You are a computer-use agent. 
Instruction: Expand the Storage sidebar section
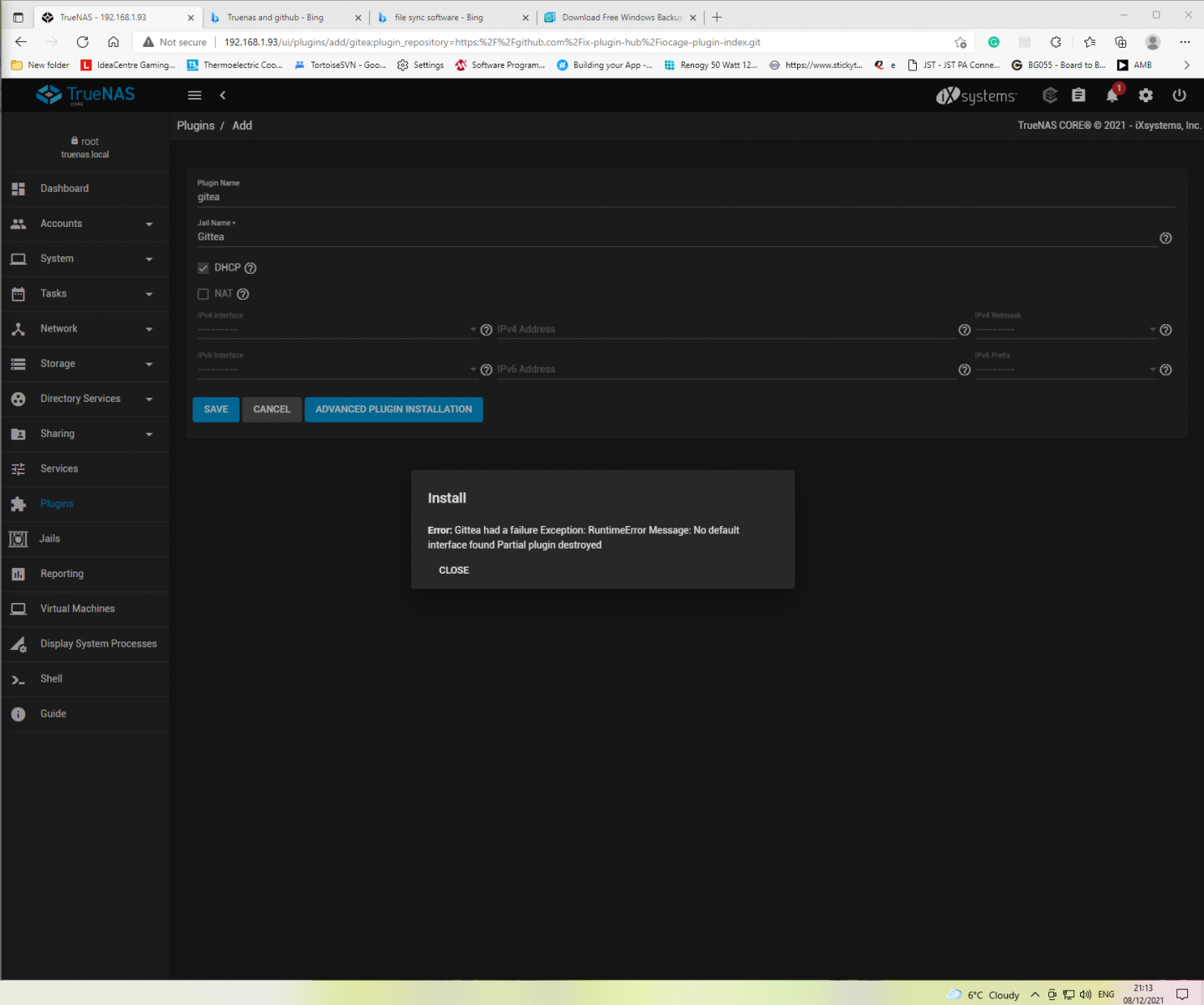84,363
